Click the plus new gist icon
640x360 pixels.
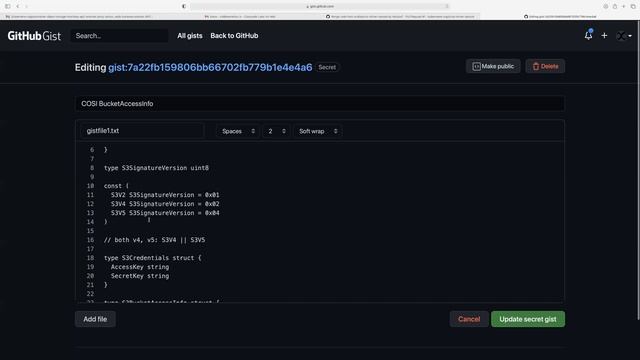point(604,36)
